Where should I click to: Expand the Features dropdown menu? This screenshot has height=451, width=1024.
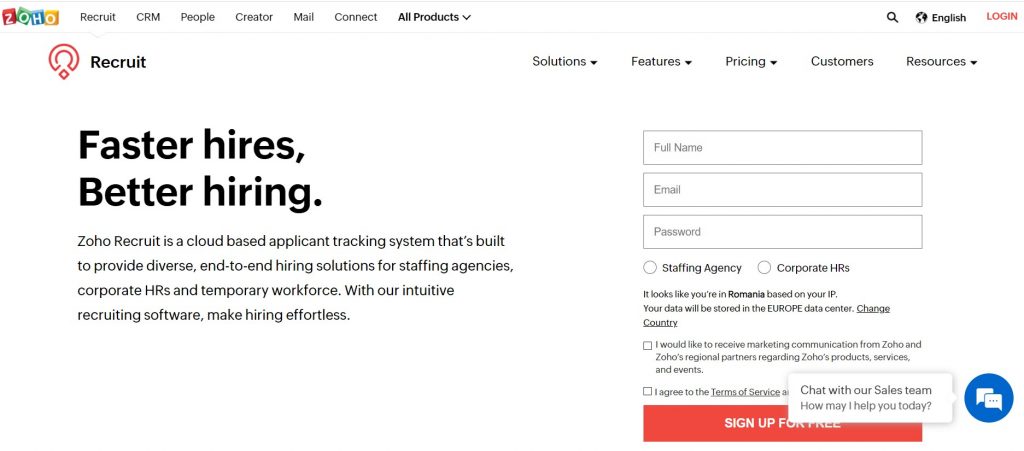tap(661, 61)
